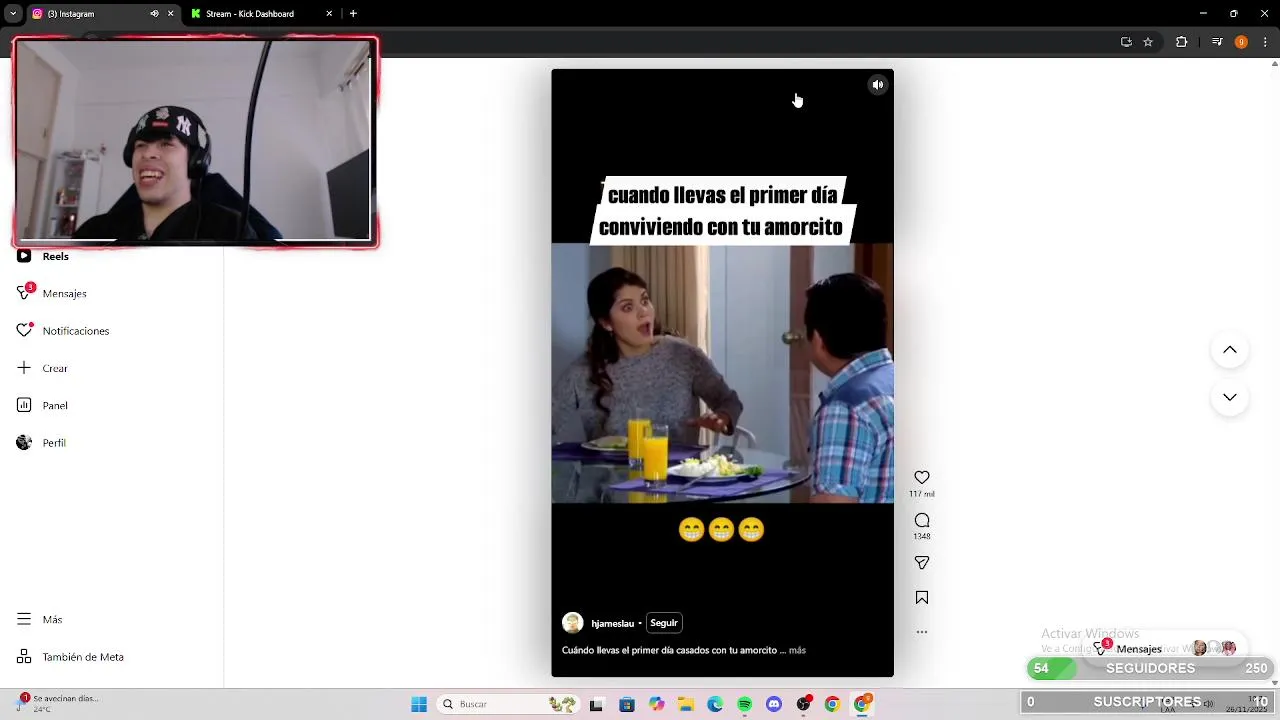Close the Kick Dashboard tab
1280x720 pixels.
pos(329,14)
